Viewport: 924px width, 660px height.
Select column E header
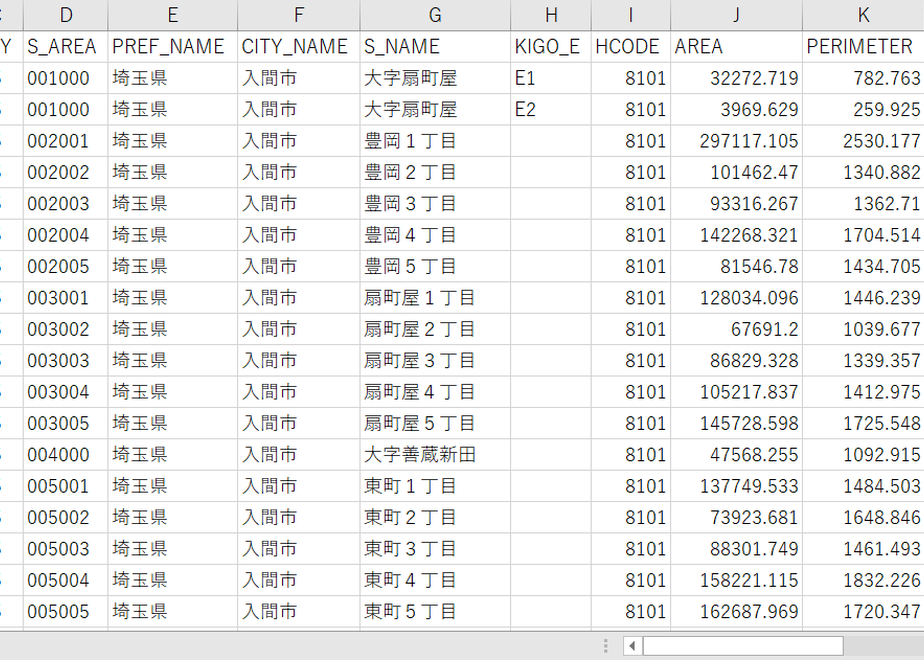(x=173, y=15)
